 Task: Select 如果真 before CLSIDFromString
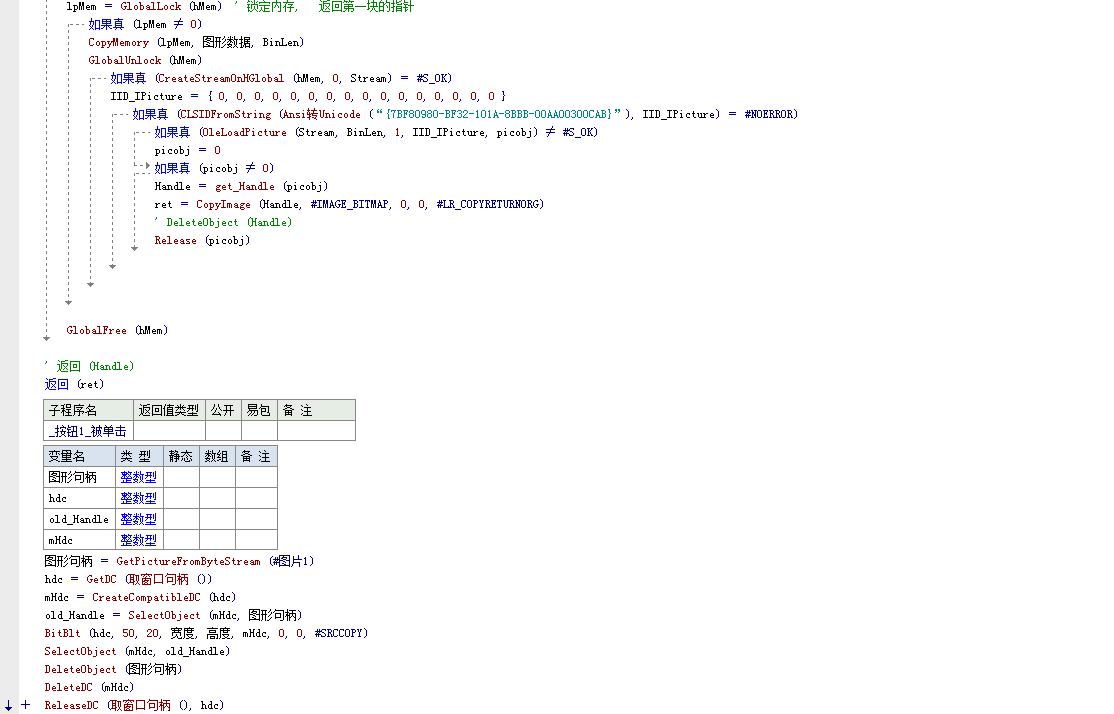pyautogui.click(x=150, y=114)
